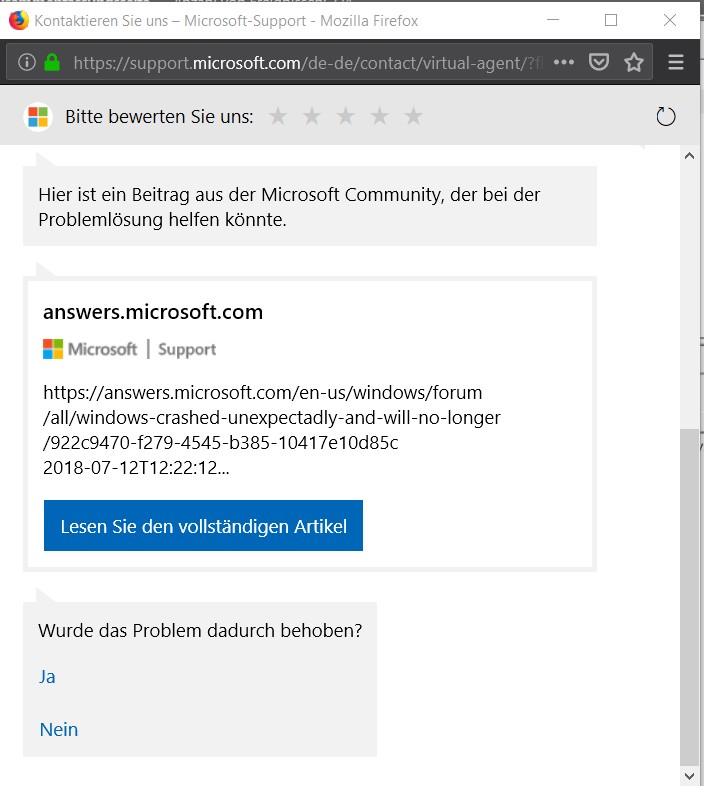
Task: Click the answers.microsoft.com card heading
Action: pos(153,312)
